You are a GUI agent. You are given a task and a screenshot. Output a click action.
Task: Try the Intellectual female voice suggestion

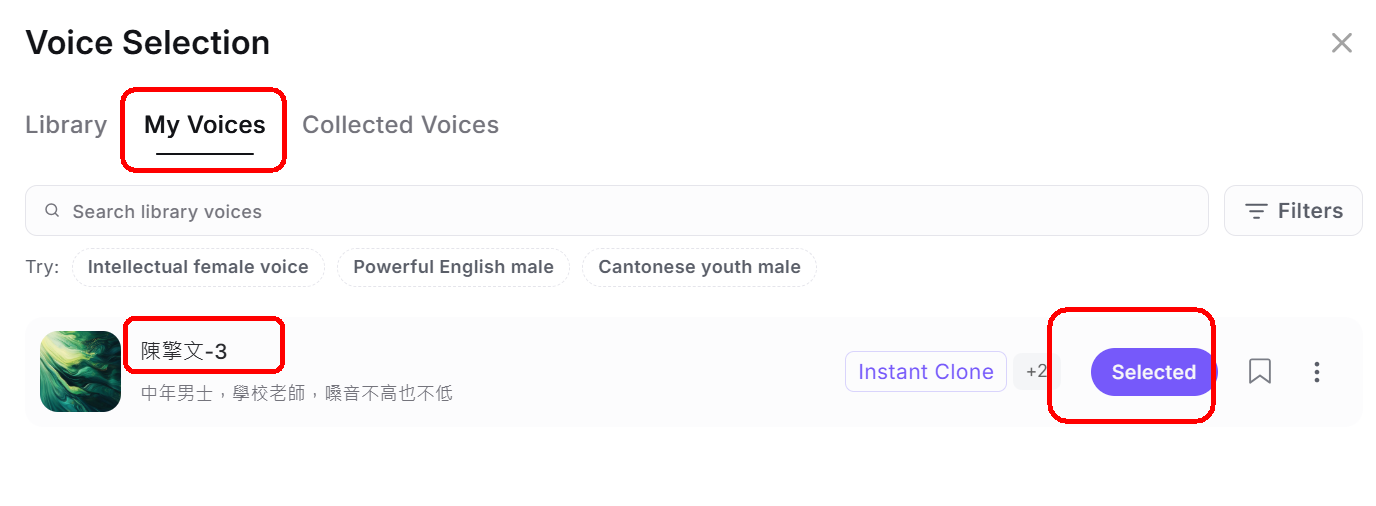coord(198,267)
